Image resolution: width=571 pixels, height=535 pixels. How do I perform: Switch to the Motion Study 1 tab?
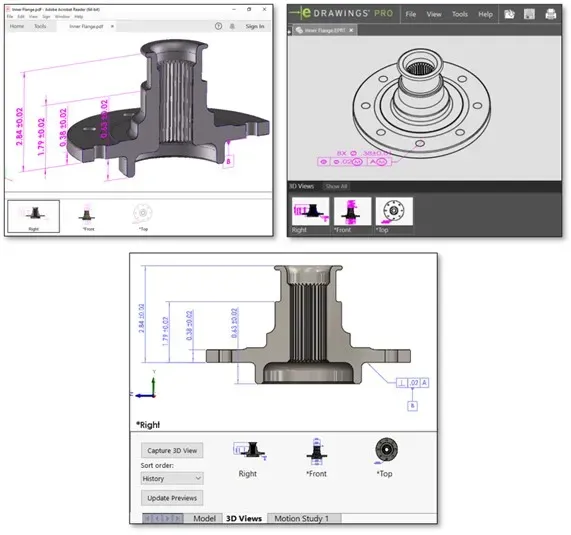click(304, 518)
